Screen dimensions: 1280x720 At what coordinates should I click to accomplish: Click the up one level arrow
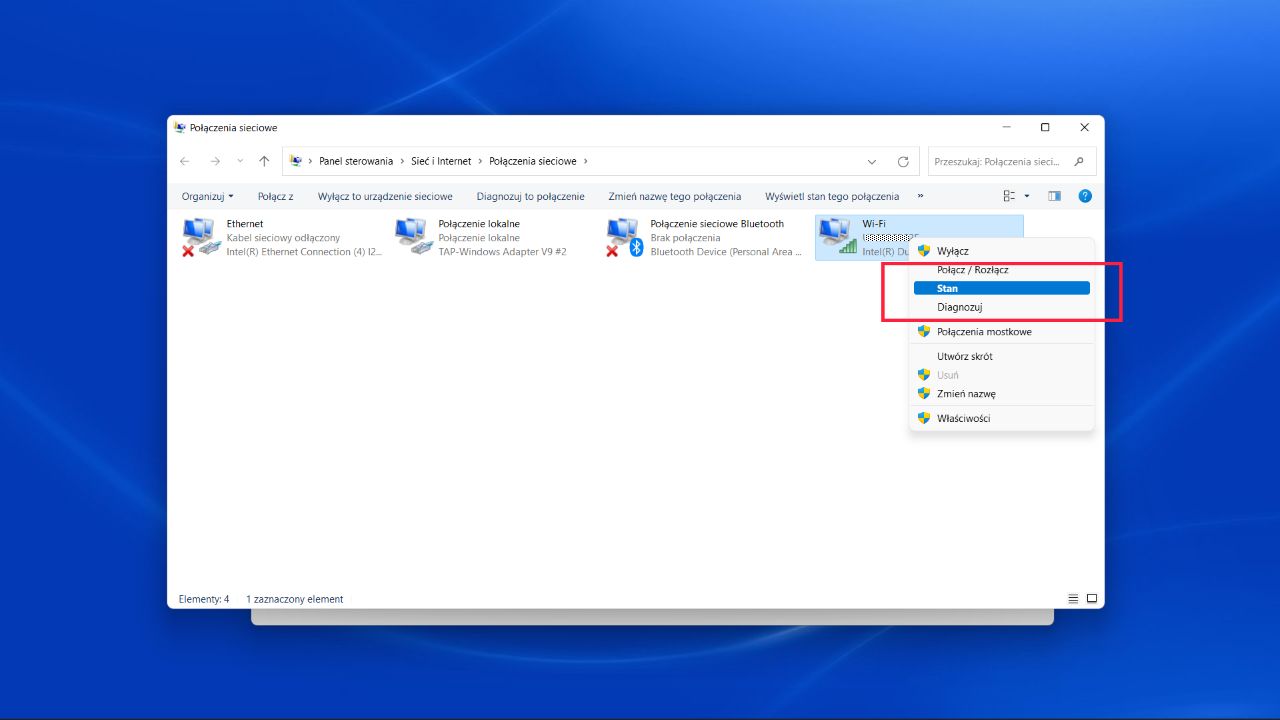(263, 161)
